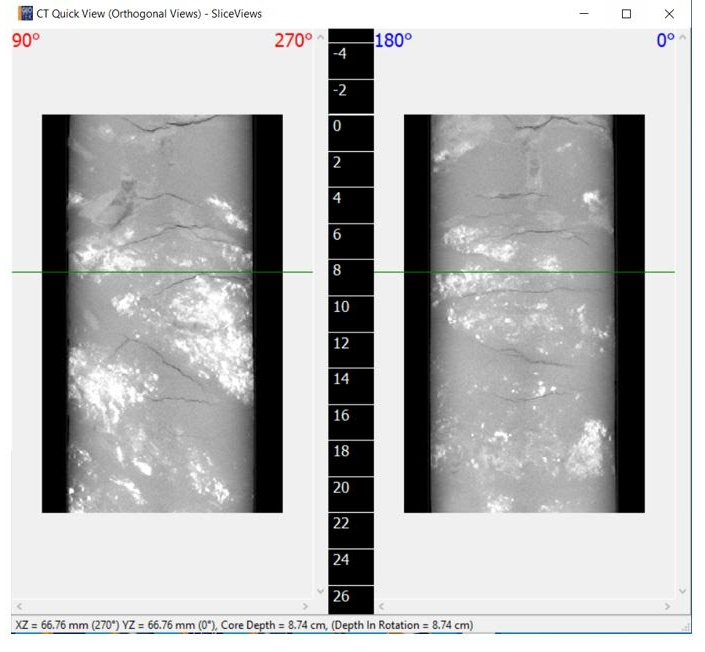Click the right panel's scroll right arrow
Image resolution: width=705 pixels, height=652 pixels.
pos(668,606)
